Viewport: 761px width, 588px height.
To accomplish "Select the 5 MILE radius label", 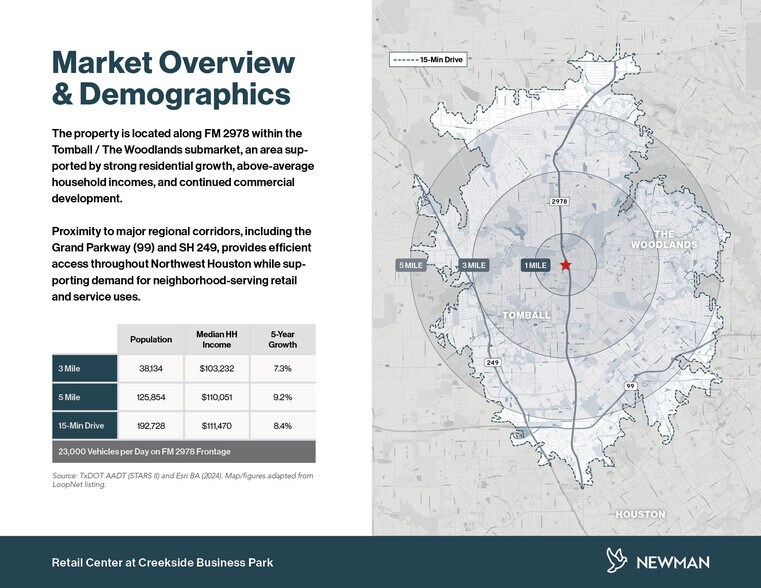I will 412,265.
